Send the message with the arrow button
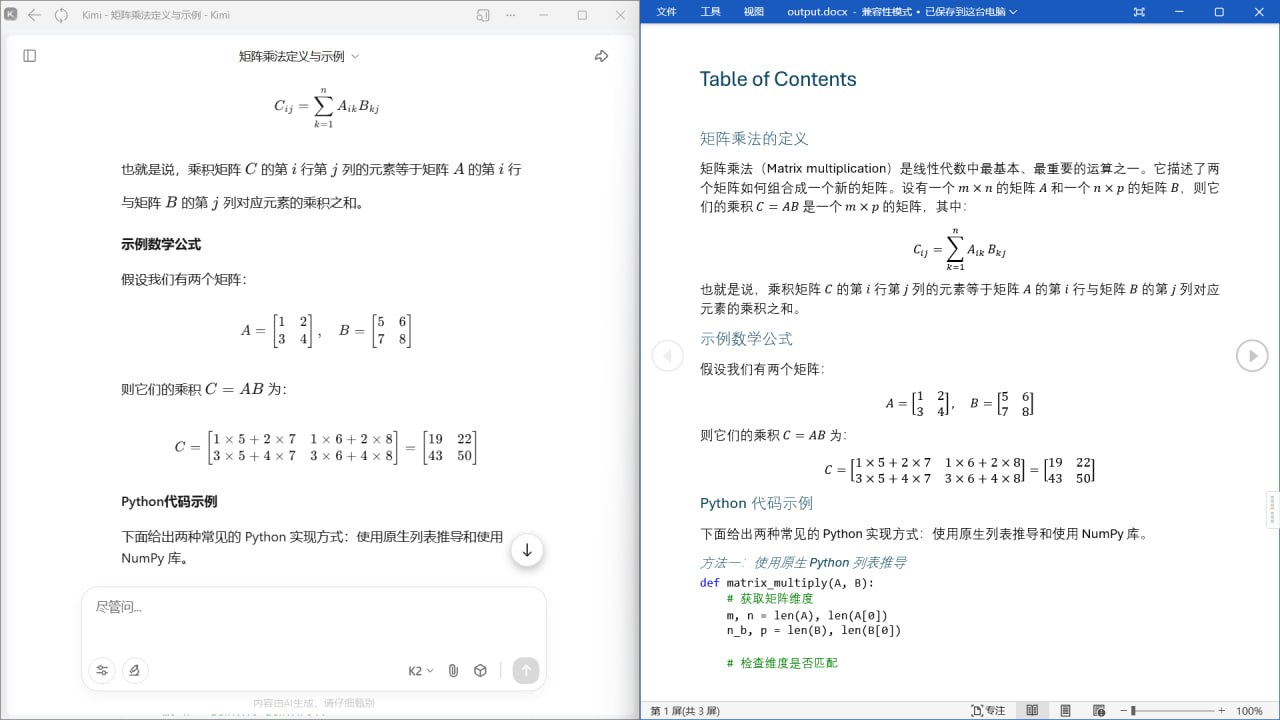This screenshot has height=720, width=1280. coord(526,671)
